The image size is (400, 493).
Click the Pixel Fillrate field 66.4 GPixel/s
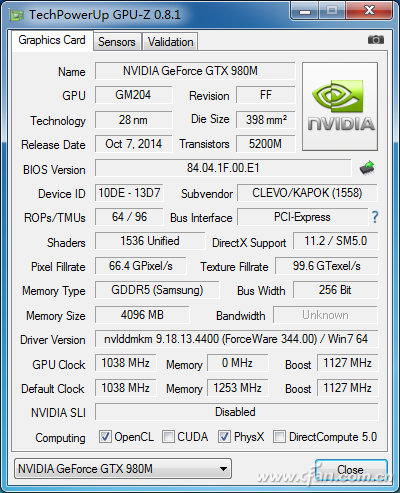tap(141, 266)
